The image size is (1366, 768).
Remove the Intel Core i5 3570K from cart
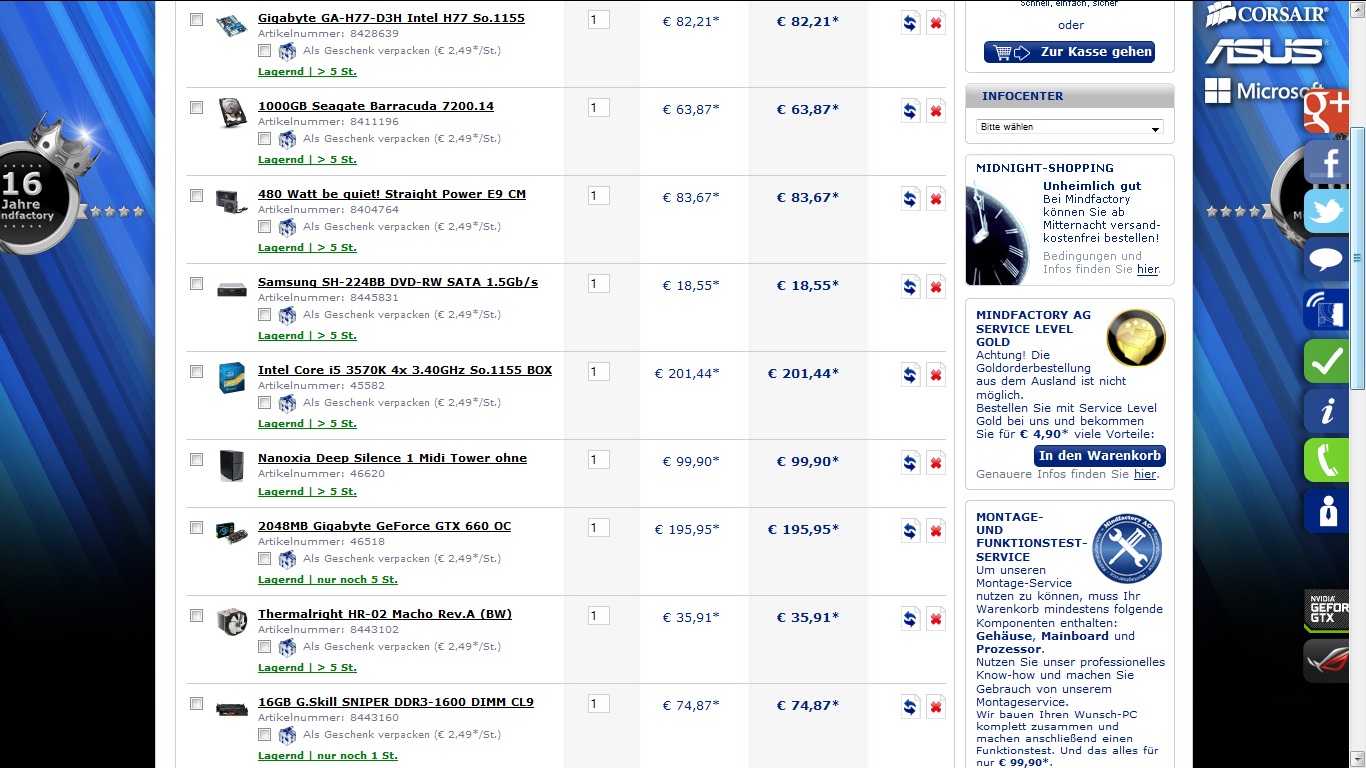(936, 375)
